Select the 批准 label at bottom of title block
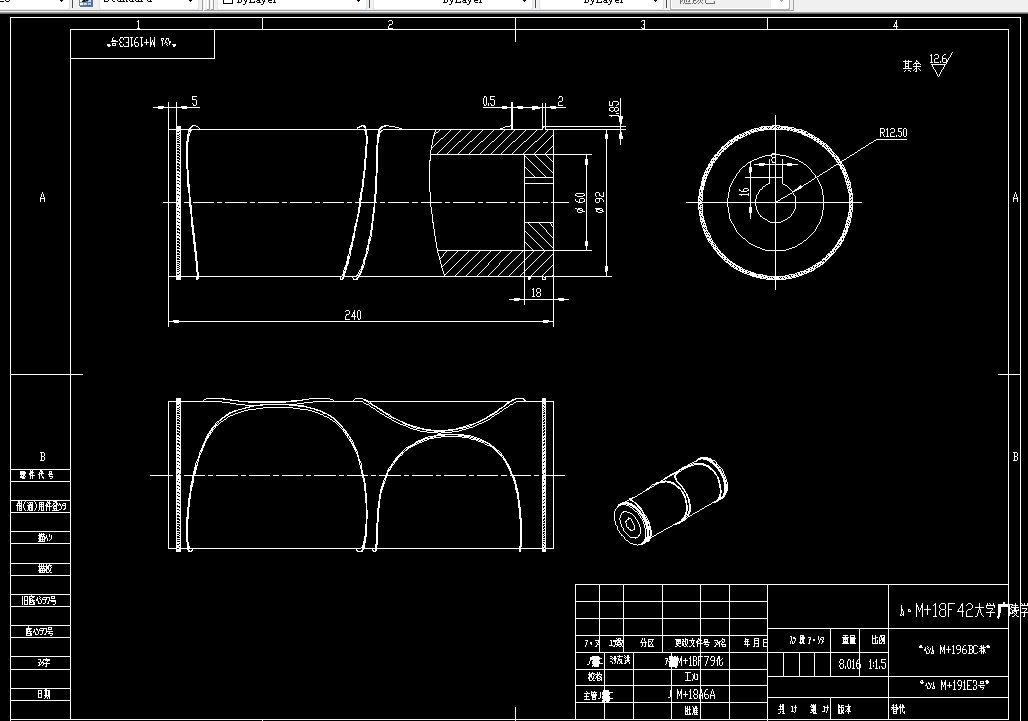 (691, 710)
